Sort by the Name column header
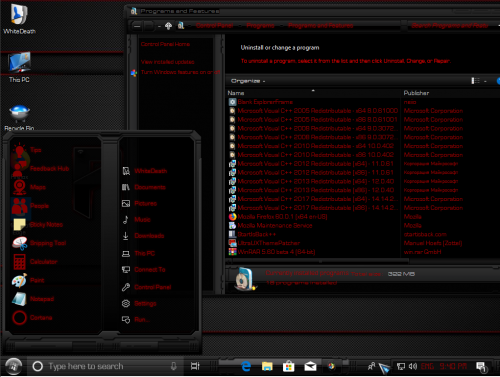The image size is (500, 377). 313,93
